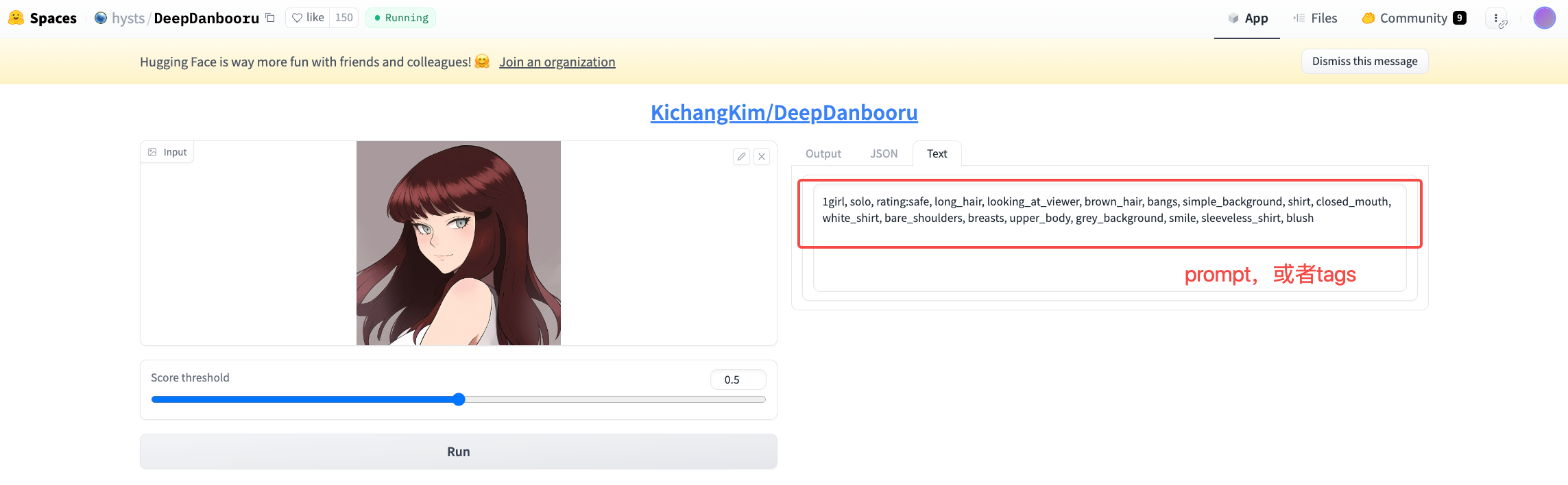Open the KichangKim/DeepDanbooru title link
Image resolution: width=1568 pixels, height=485 pixels.
(784, 112)
